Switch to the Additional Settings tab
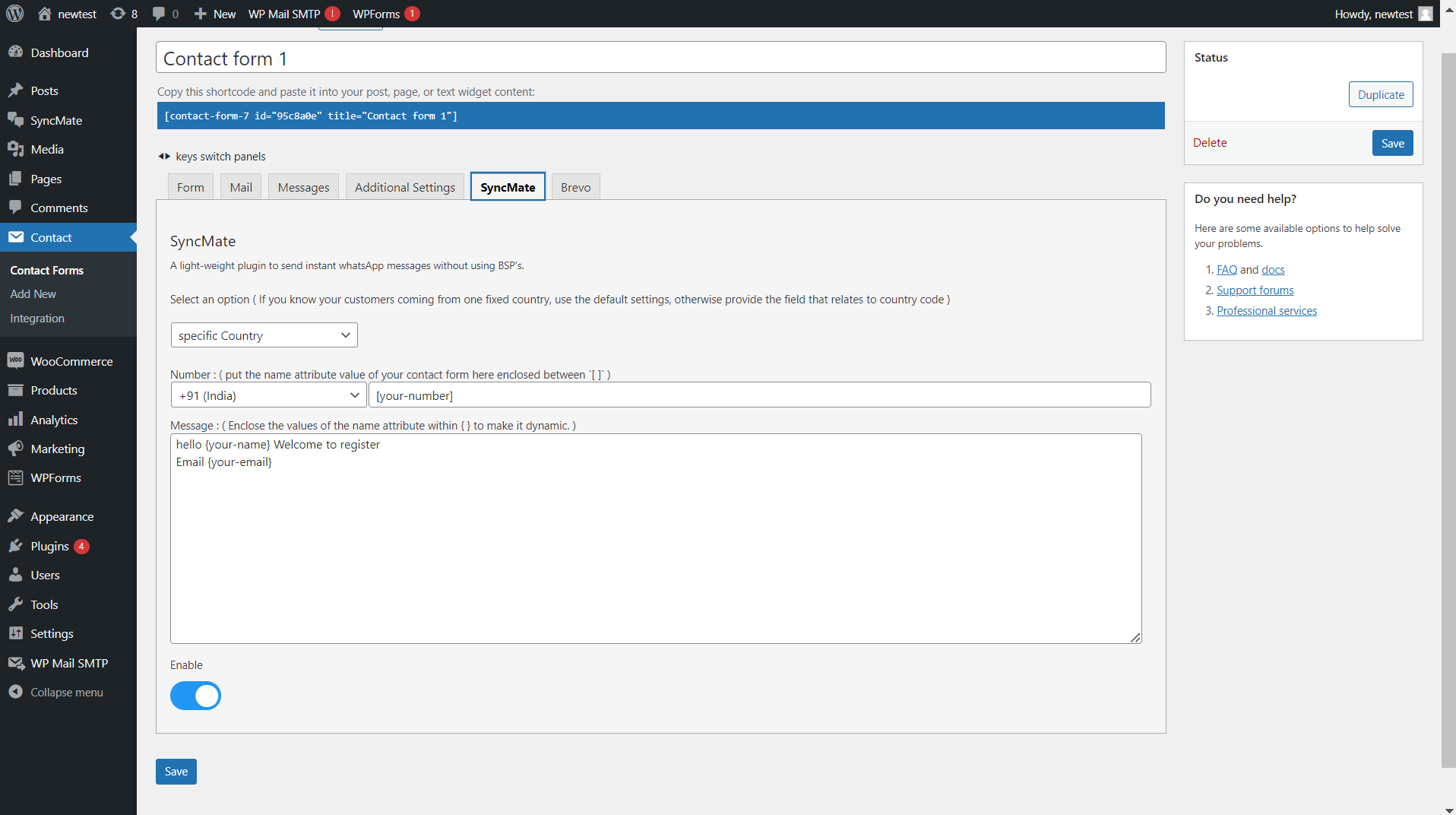 [x=405, y=187]
